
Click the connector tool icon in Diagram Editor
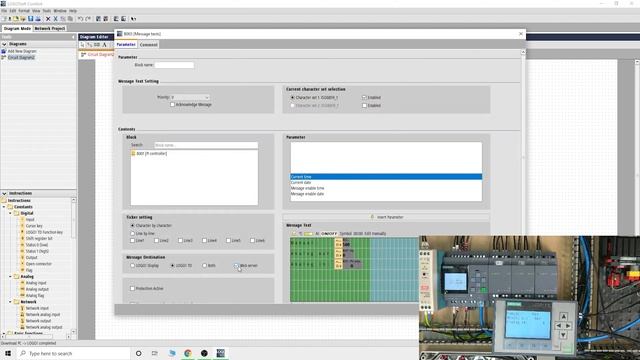(89, 45)
